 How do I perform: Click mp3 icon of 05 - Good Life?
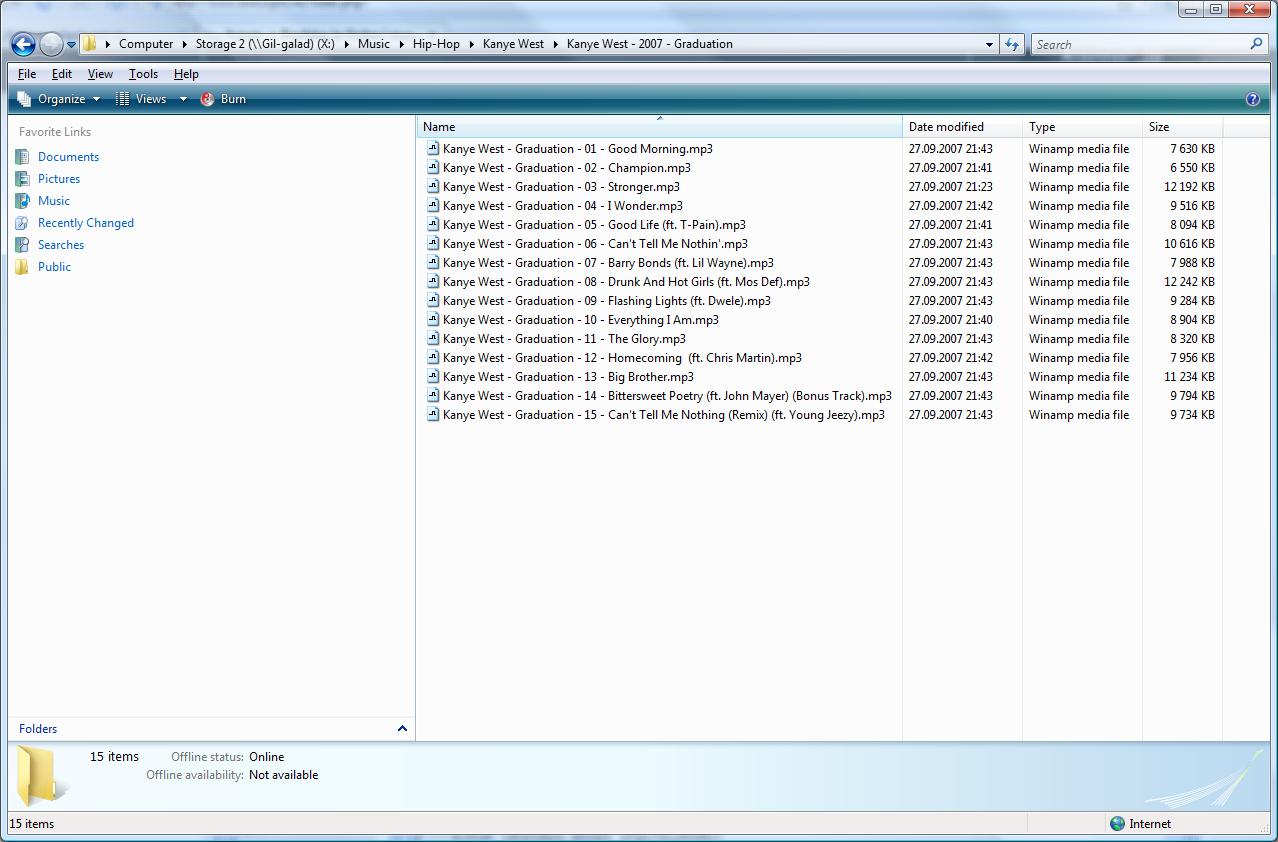(433, 224)
